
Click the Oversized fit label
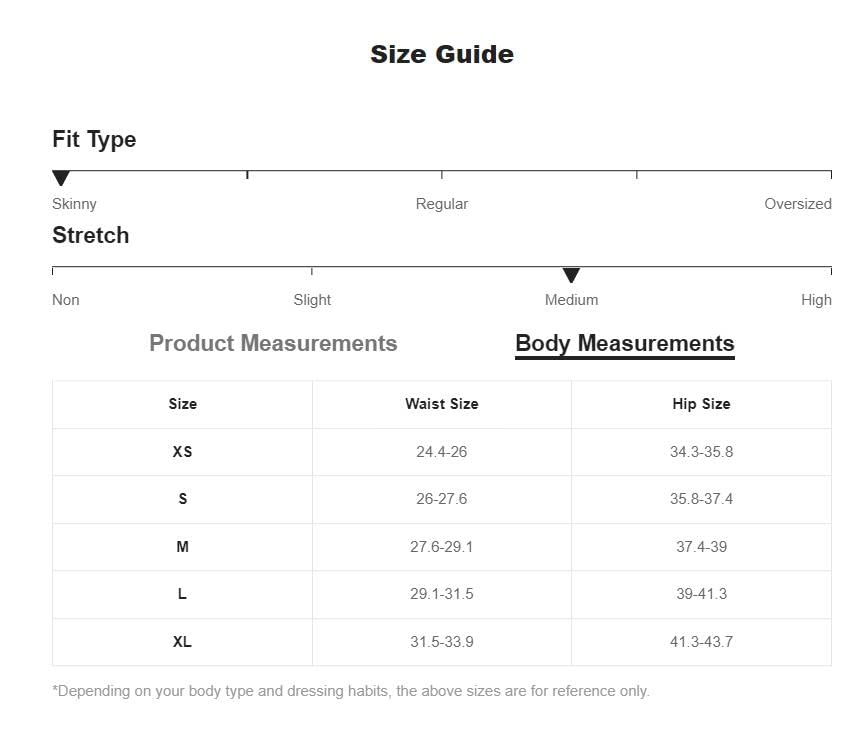click(798, 204)
